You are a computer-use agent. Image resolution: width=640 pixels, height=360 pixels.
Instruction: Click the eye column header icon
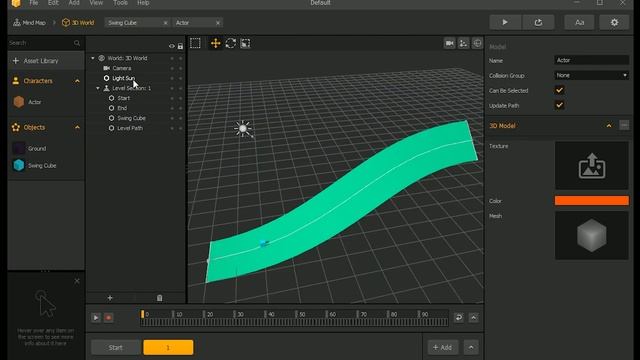pyautogui.click(x=171, y=46)
